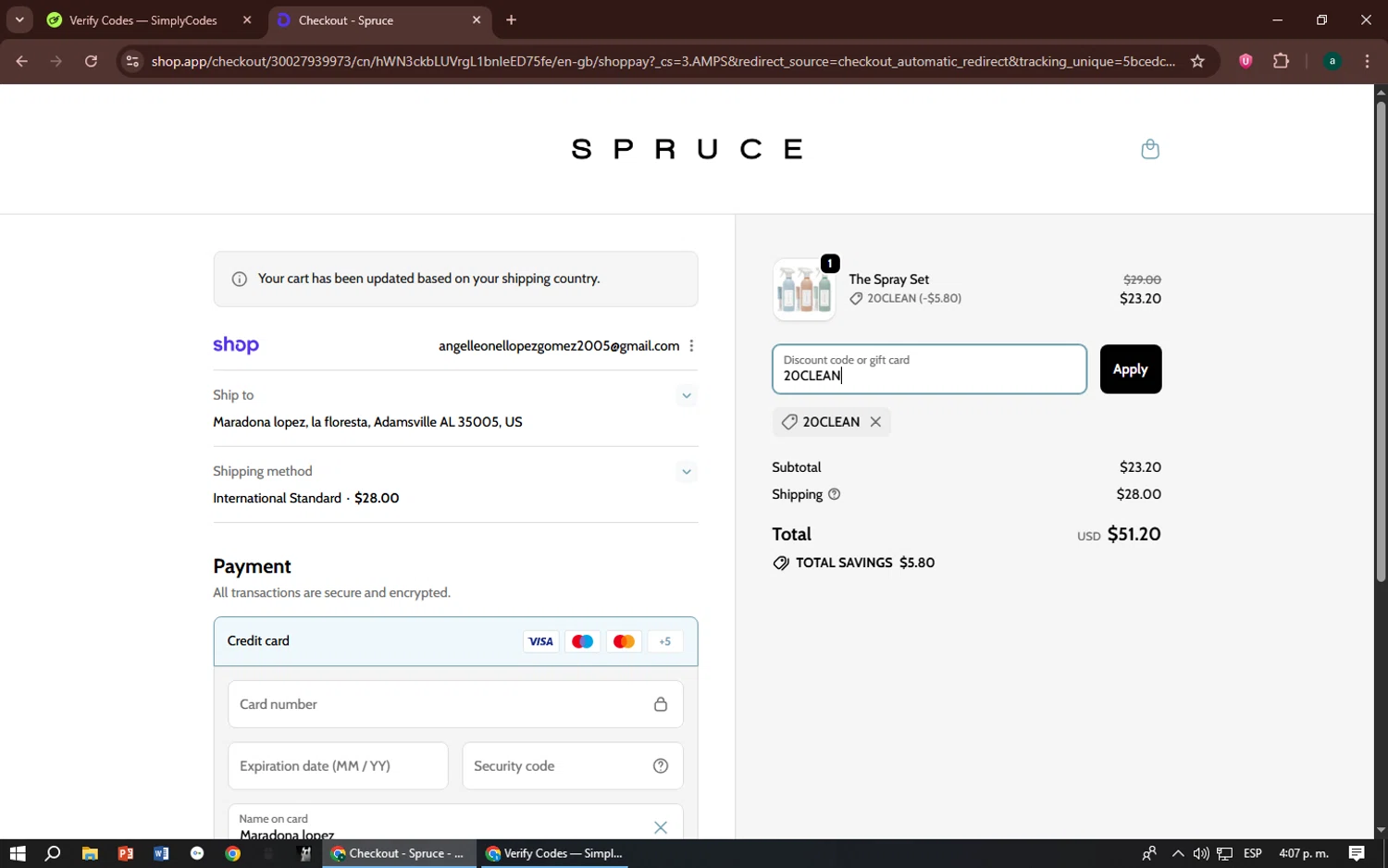Click the Mastercard logo
Viewport: 1388px width, 868px height.
[624, 641]
